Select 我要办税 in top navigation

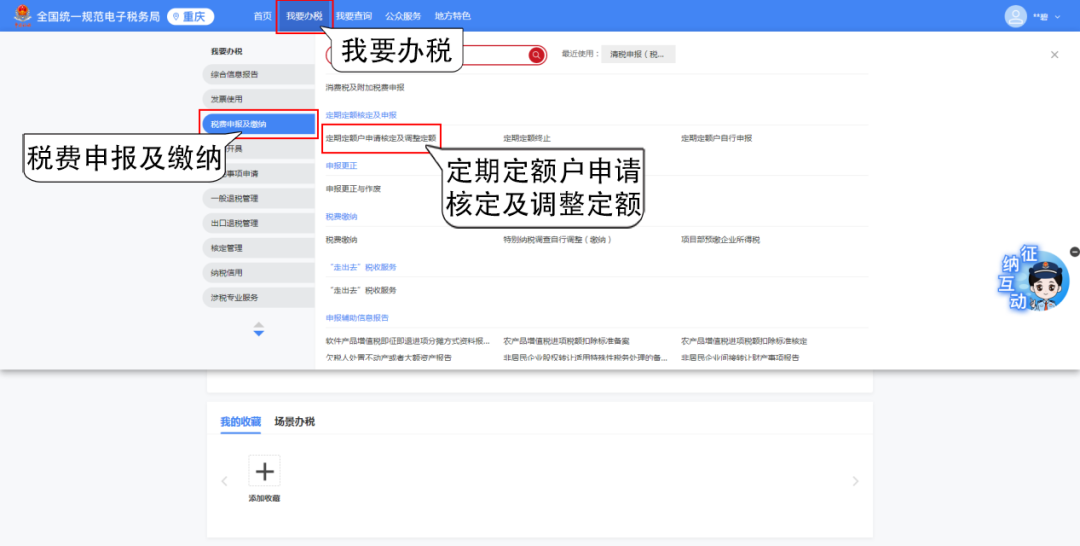[304, 16]
